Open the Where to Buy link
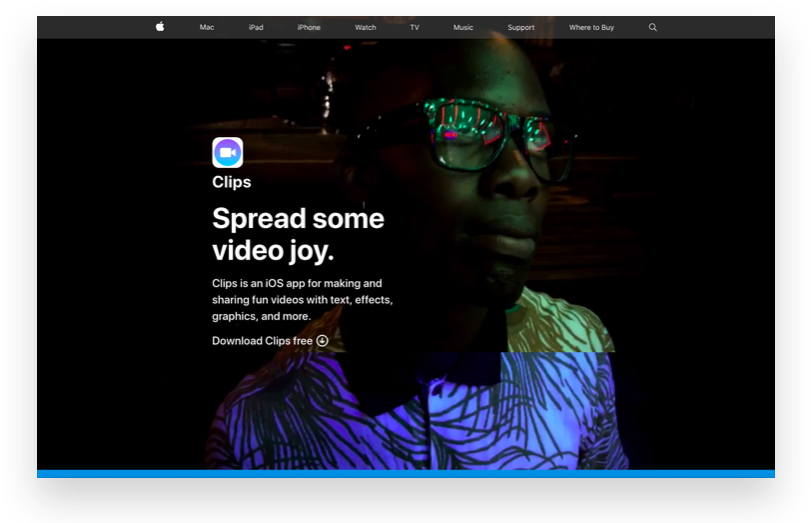811x523 pixels. (591, 27)
